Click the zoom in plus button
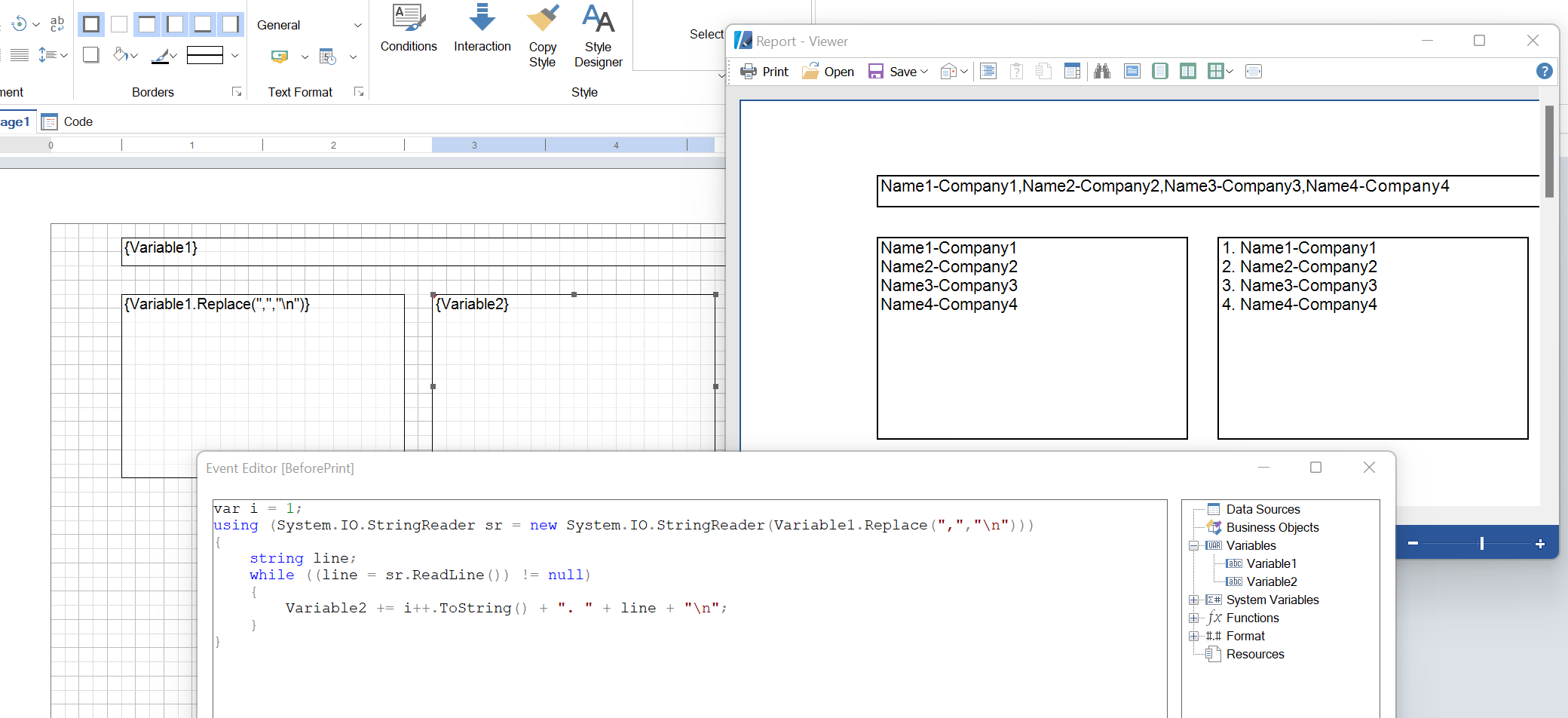1568x718 pixels. [x=1540, y=543]
